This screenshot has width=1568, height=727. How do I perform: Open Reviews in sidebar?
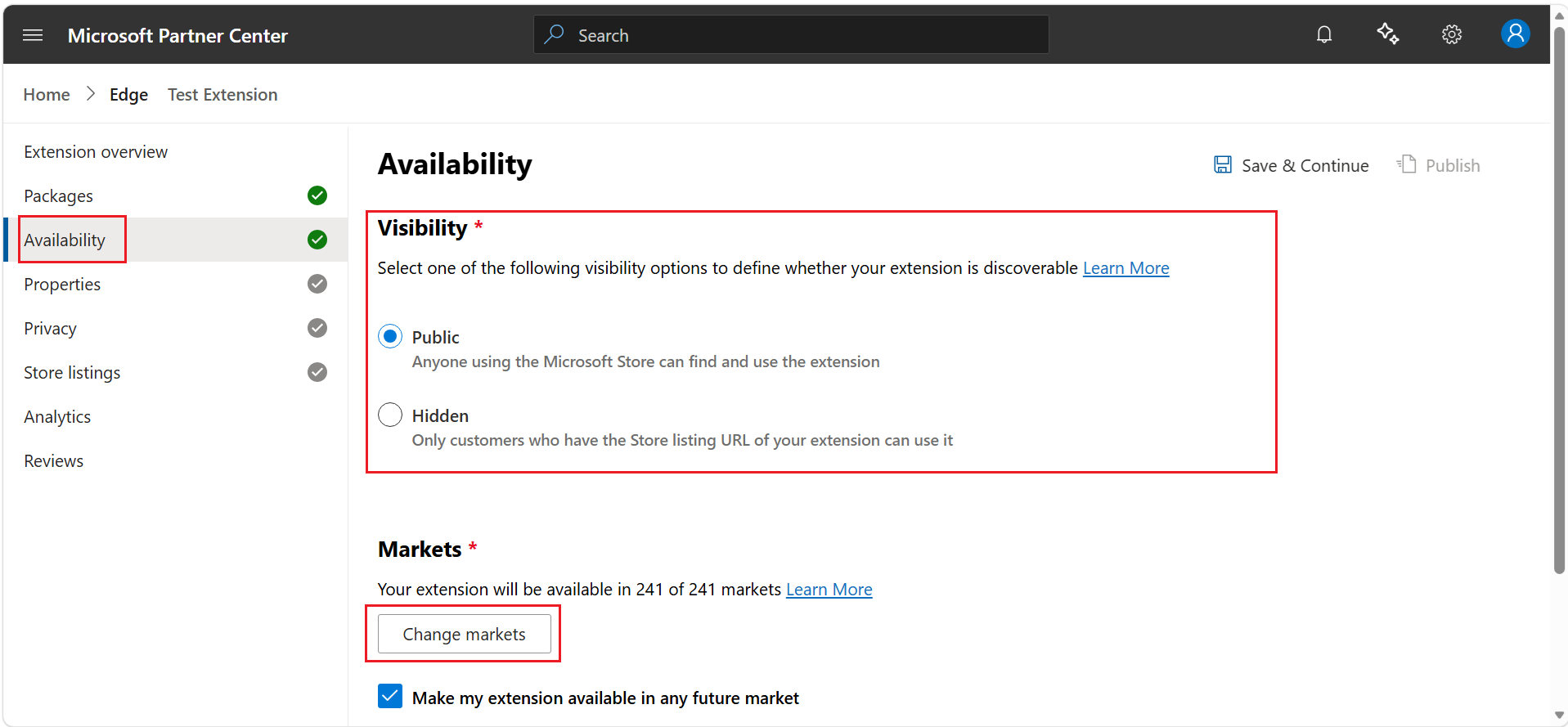coord(54,461)
